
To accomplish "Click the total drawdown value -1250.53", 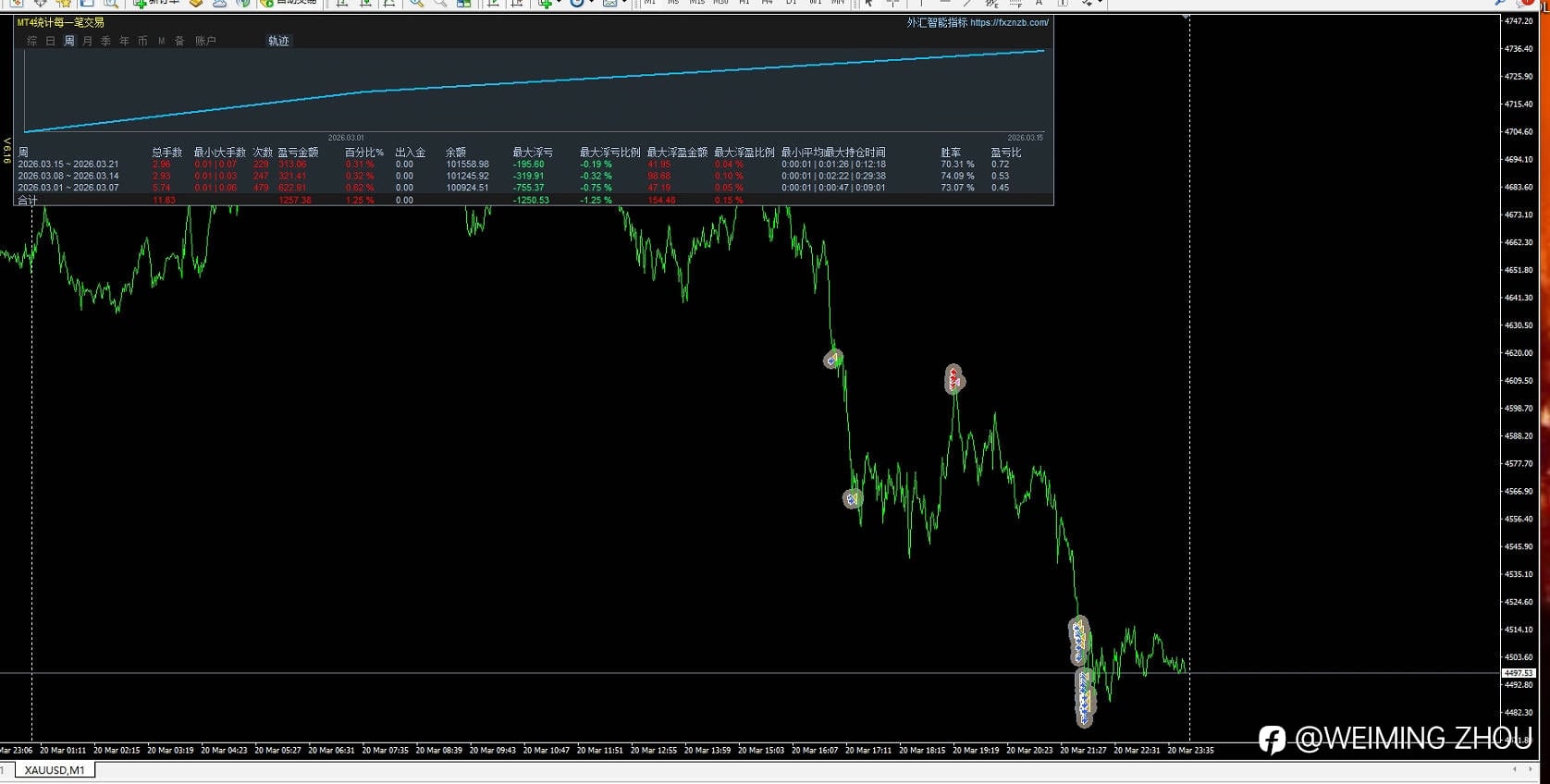I will pos(531,200).
